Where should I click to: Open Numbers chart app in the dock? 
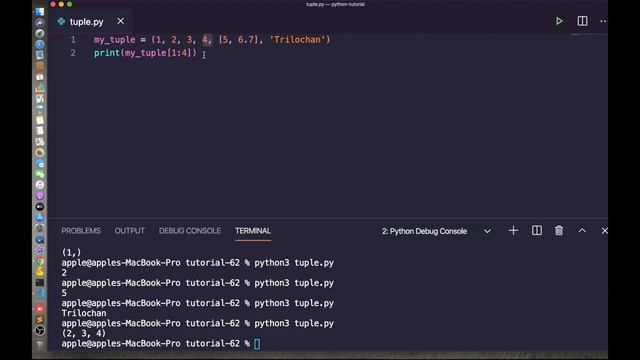40,87
